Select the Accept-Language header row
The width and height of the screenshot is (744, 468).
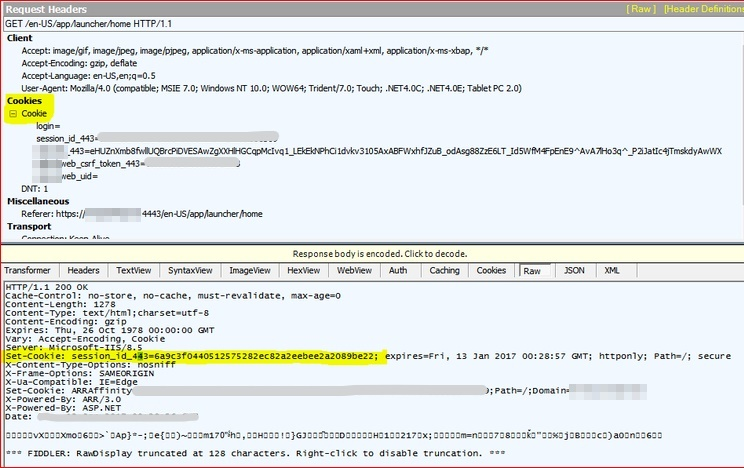[88, 76]
